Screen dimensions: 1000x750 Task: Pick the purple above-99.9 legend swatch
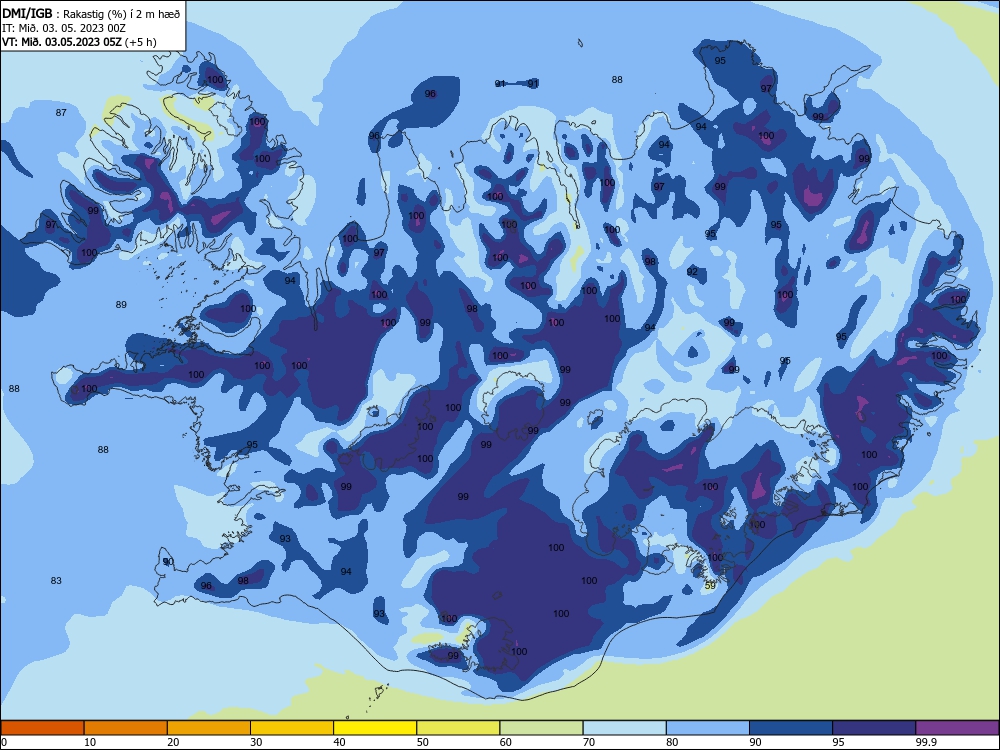pos(957,728)
